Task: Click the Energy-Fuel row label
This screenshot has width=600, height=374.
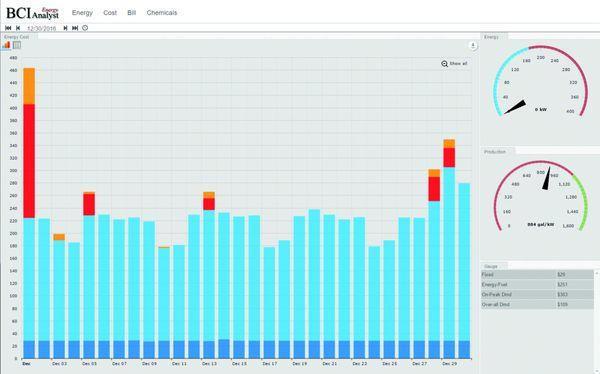Action: [495, 284]
